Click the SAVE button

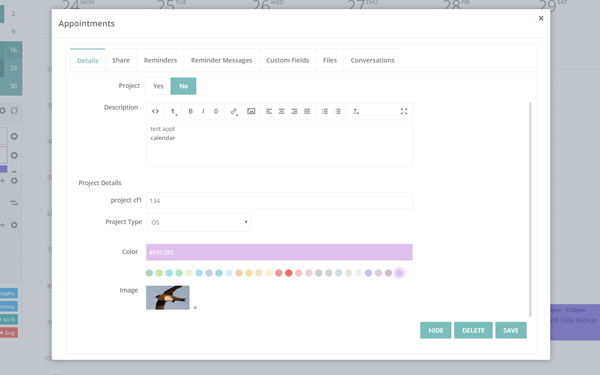(x=511, y=330)
